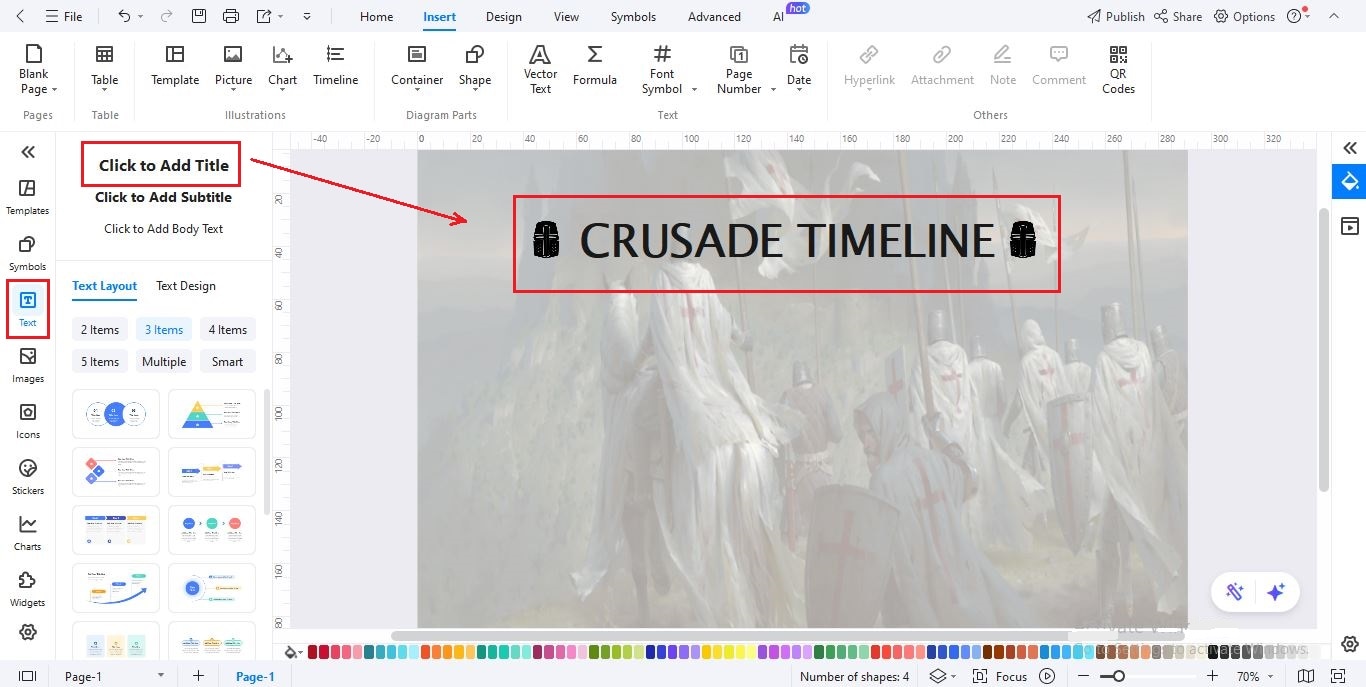Open AI assistant sparkle button
This screenshot has height=687, width=1366.
[1275, 592]
